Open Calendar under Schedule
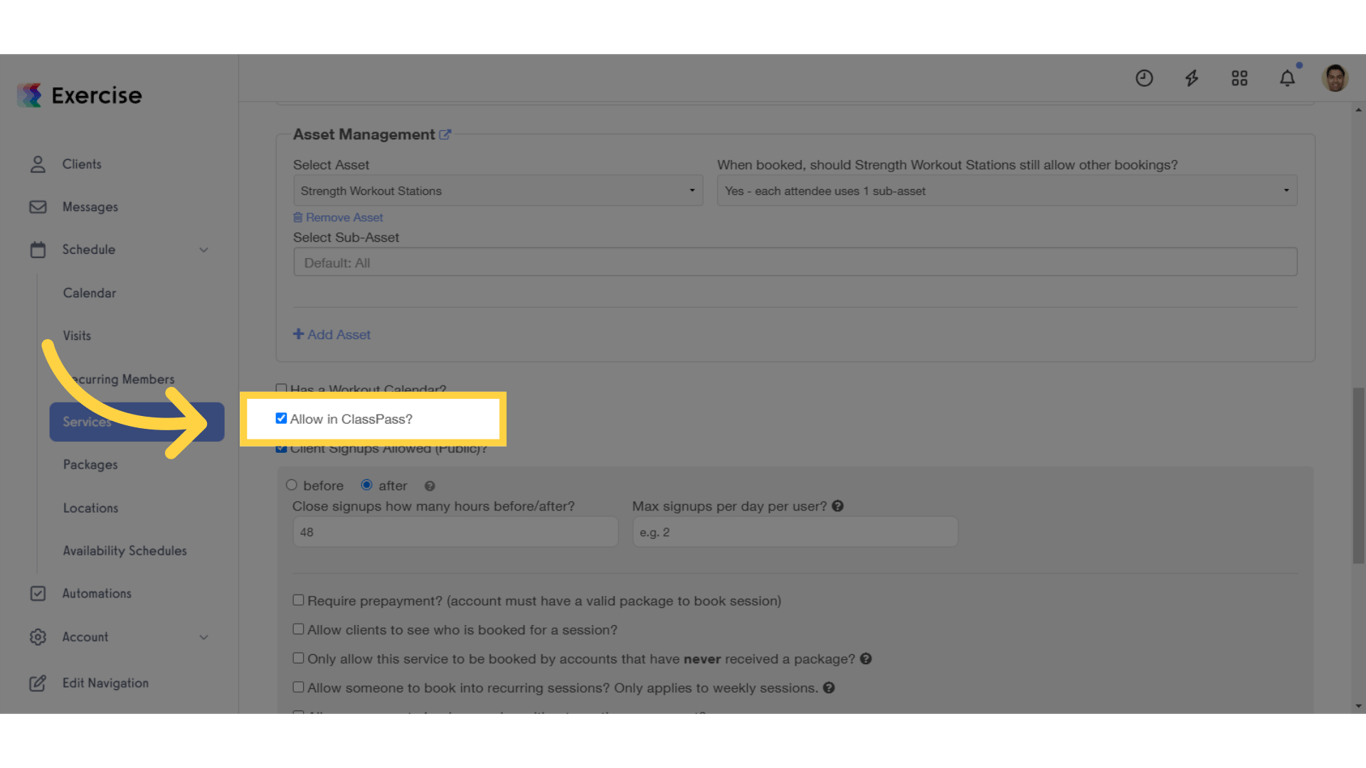The height and width of the screenshot is (768, 1366). [x=90, y=293]
